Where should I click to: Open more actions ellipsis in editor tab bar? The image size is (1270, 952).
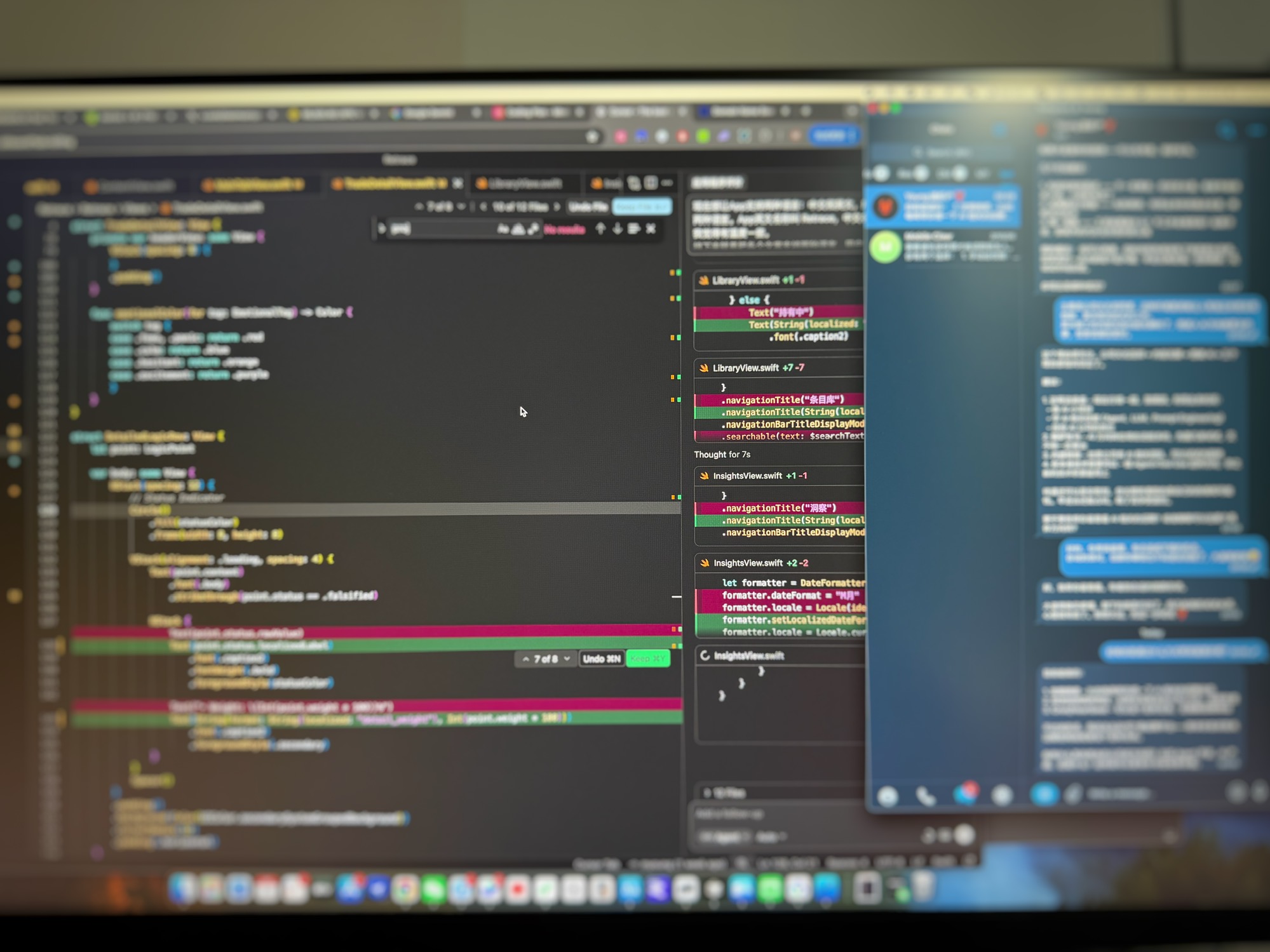point(667,184)
